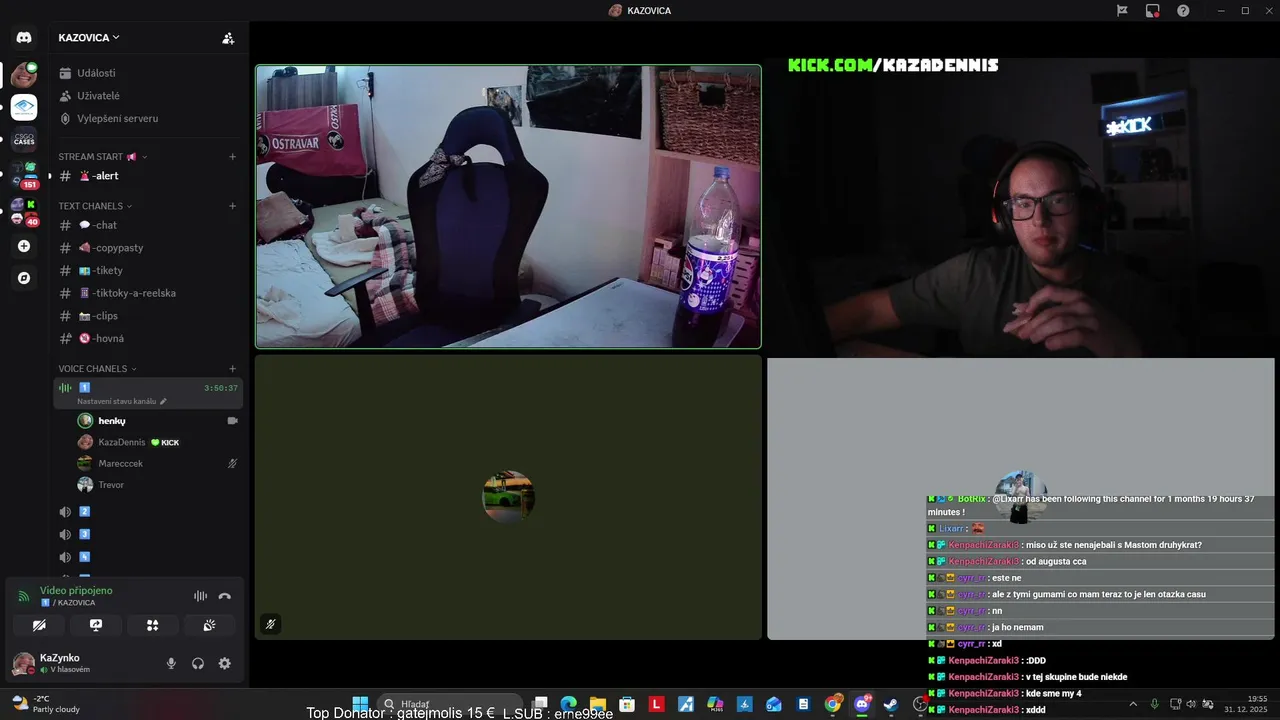The width and height of the screenshot is (1280, 720).
Task: Focus the green car avatar tile
Action: [508, 497]
